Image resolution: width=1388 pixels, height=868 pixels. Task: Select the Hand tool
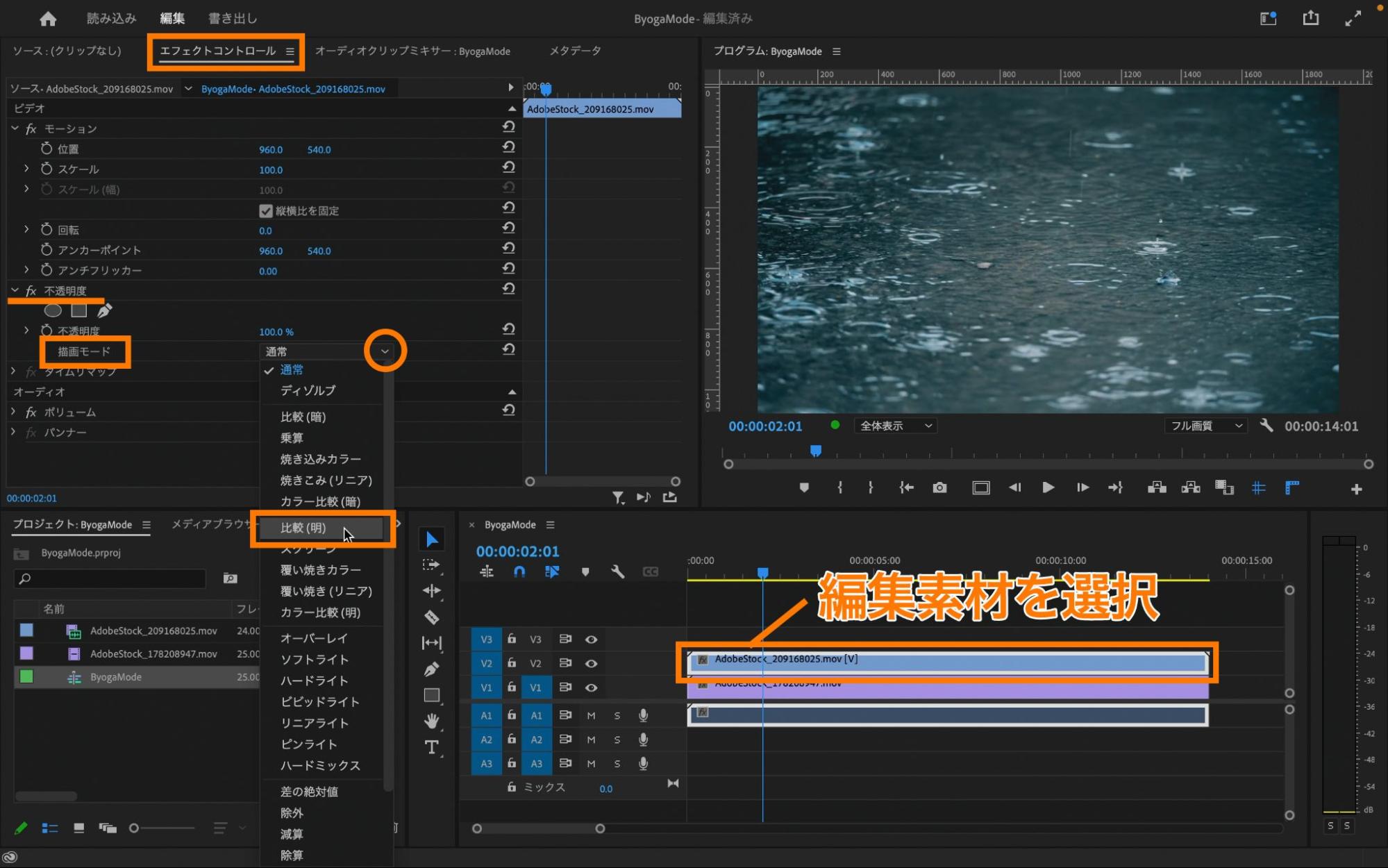431,721
